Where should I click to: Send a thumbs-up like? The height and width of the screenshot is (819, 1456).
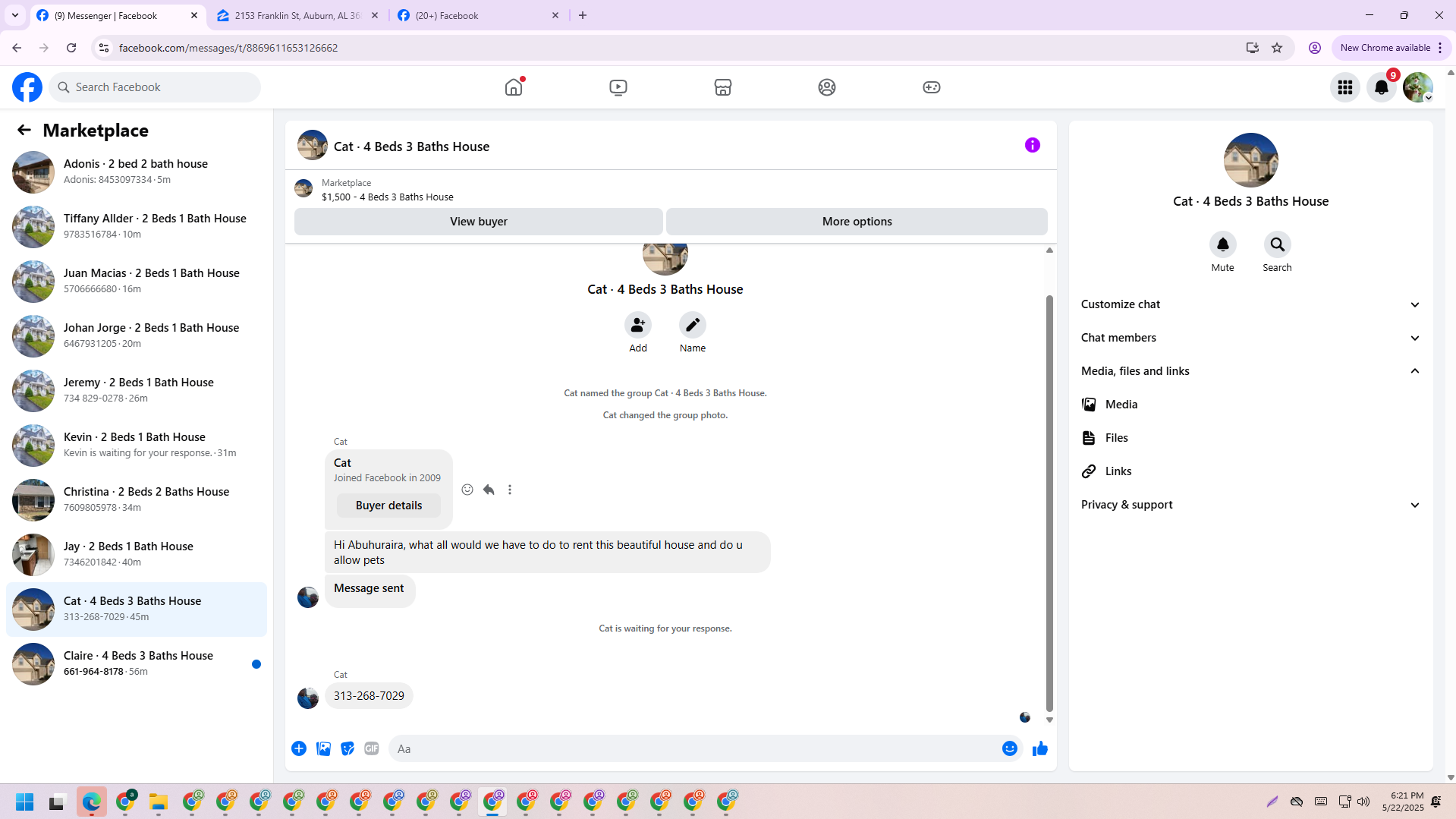(x=1040, y=748)
